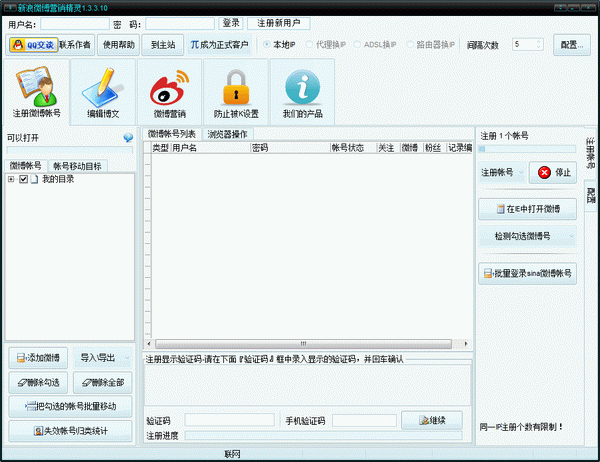Switch to the 帐号移动目标 tab

coord(77,165)
